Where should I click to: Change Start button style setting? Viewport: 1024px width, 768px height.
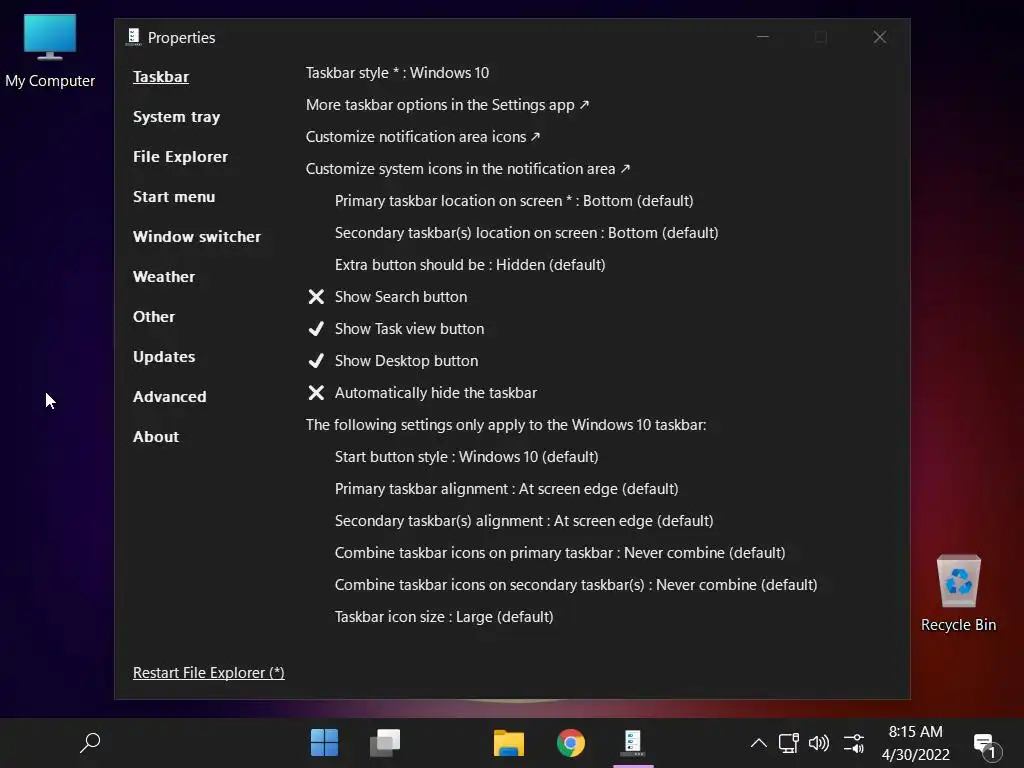466,456
